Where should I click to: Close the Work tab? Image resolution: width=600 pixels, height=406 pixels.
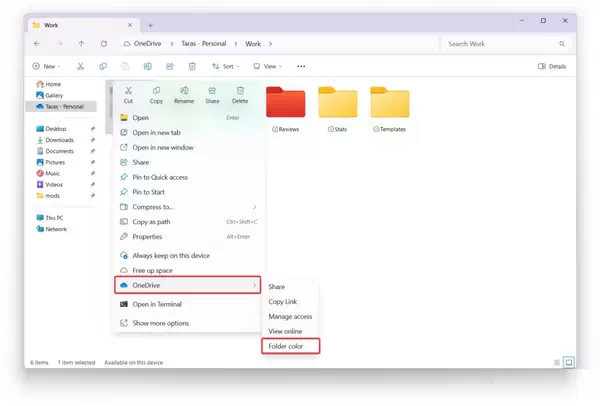click(130, 25)
